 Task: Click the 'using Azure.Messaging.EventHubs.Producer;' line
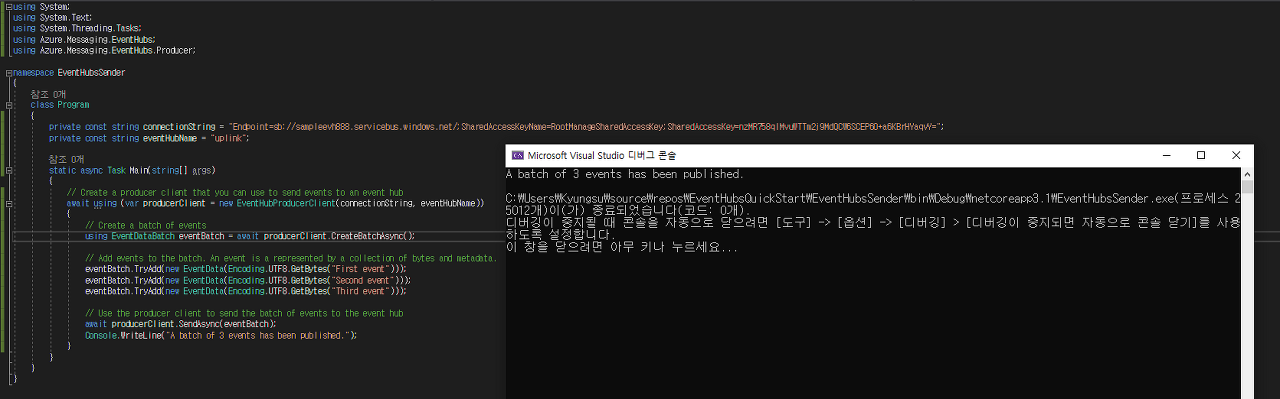coord(105,50)
